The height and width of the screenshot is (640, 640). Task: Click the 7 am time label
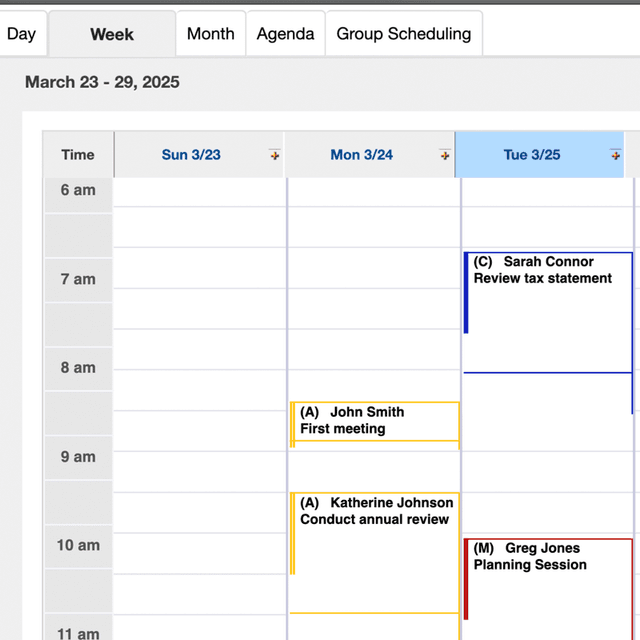coord(78,279)
